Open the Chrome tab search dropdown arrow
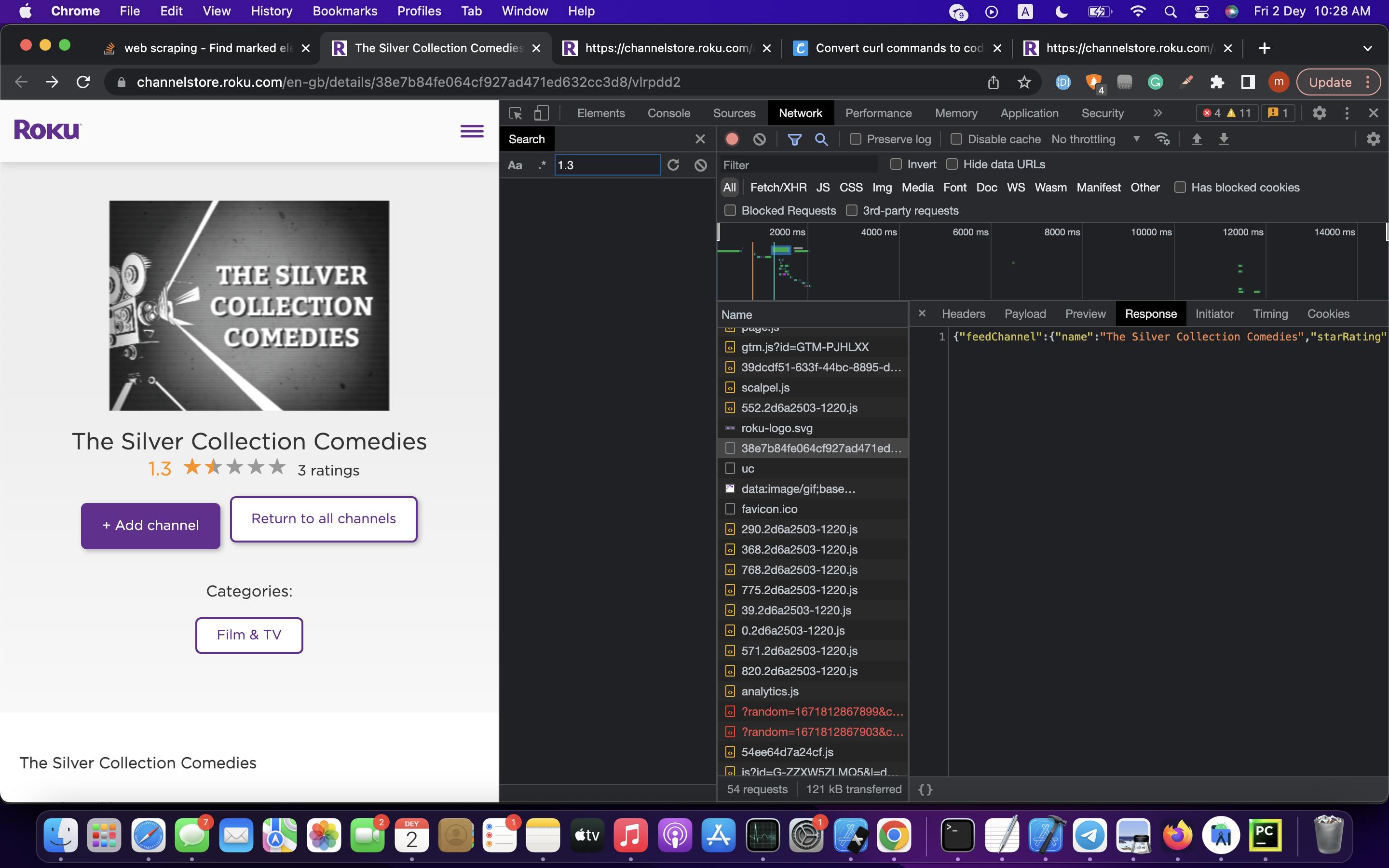 click(1367, 48)
